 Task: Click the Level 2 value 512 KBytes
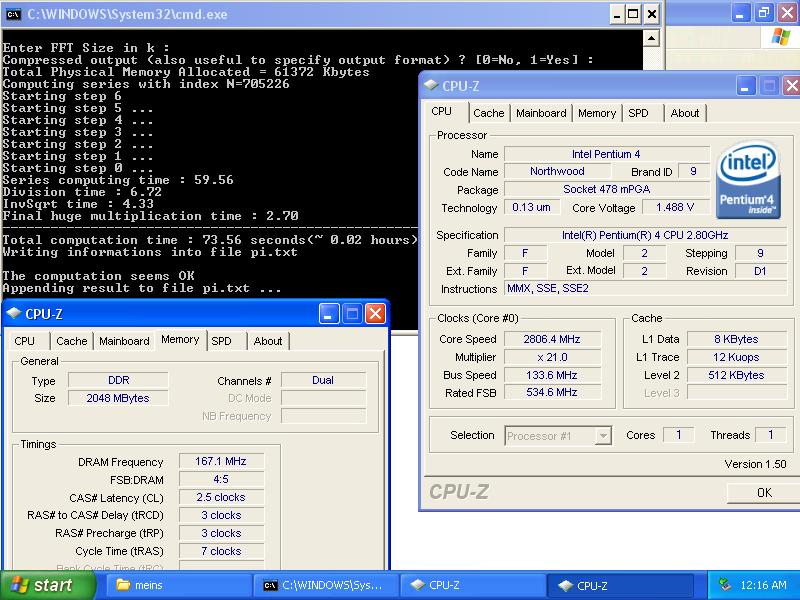pyautogui.click(x=736, y=375)
